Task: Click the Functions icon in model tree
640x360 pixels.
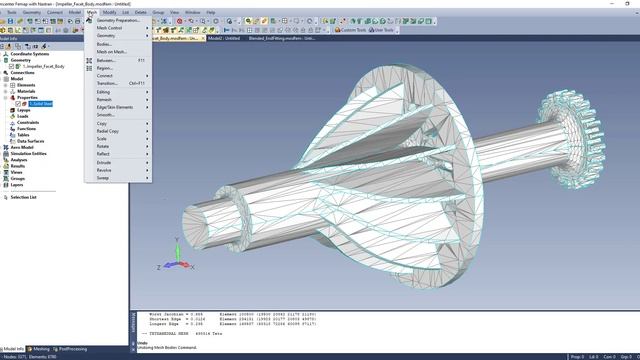Action: click(x=12, y=129)
